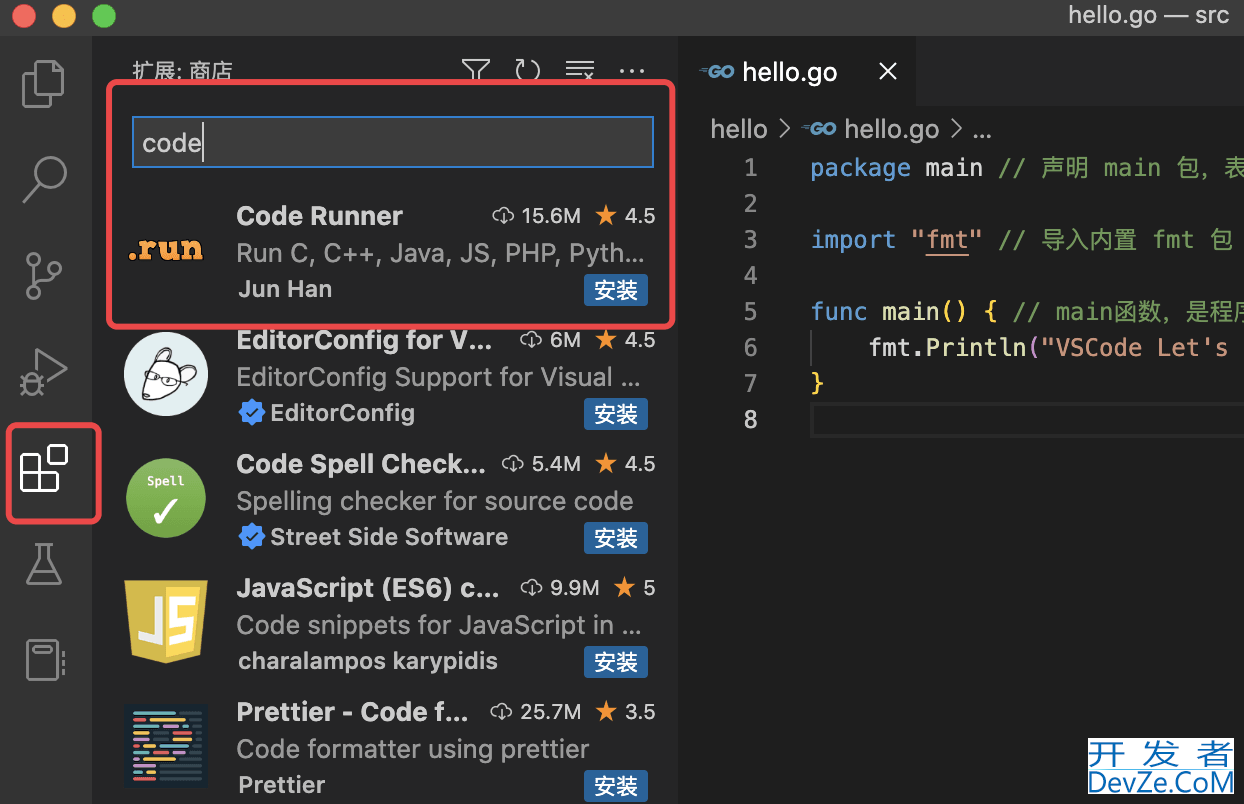Close the hello.go tab
The width and height of the screenshot is (1244, 804).
tap(888, 71)
